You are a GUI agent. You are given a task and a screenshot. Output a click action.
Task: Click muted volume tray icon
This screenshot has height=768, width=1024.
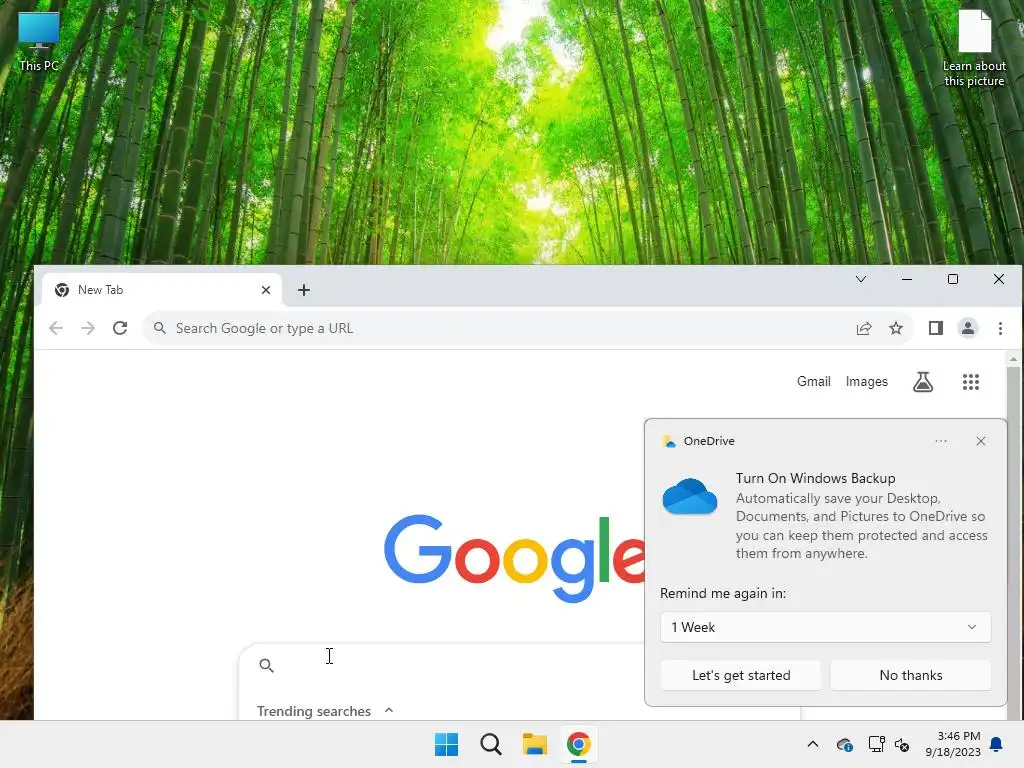coord(902,744)
